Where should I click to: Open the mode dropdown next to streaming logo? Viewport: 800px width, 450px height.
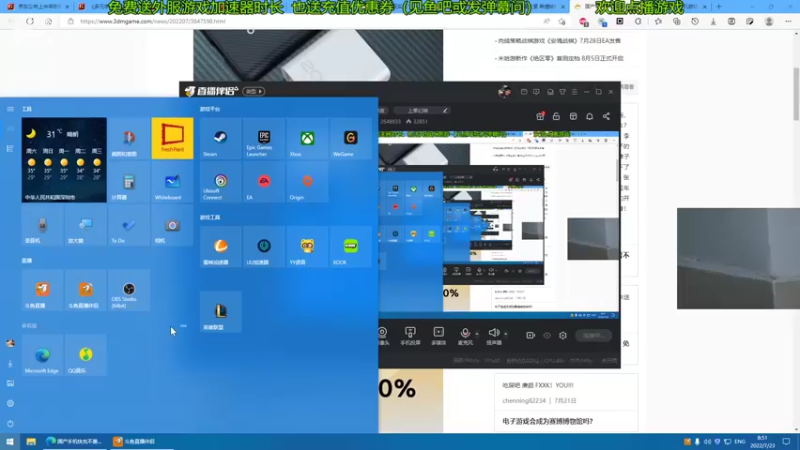254,91
